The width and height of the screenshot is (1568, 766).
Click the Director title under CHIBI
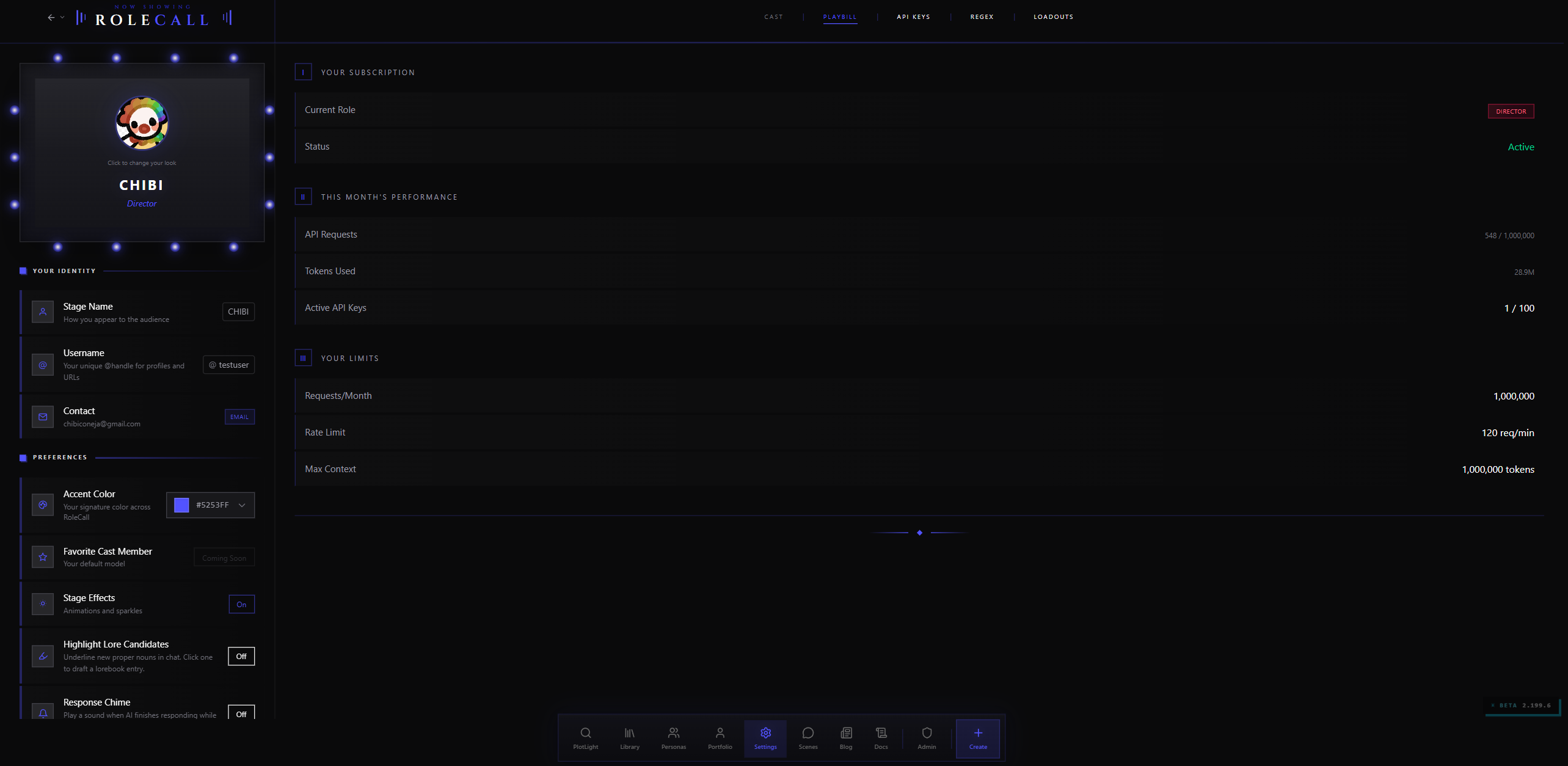tap(142, 203)
